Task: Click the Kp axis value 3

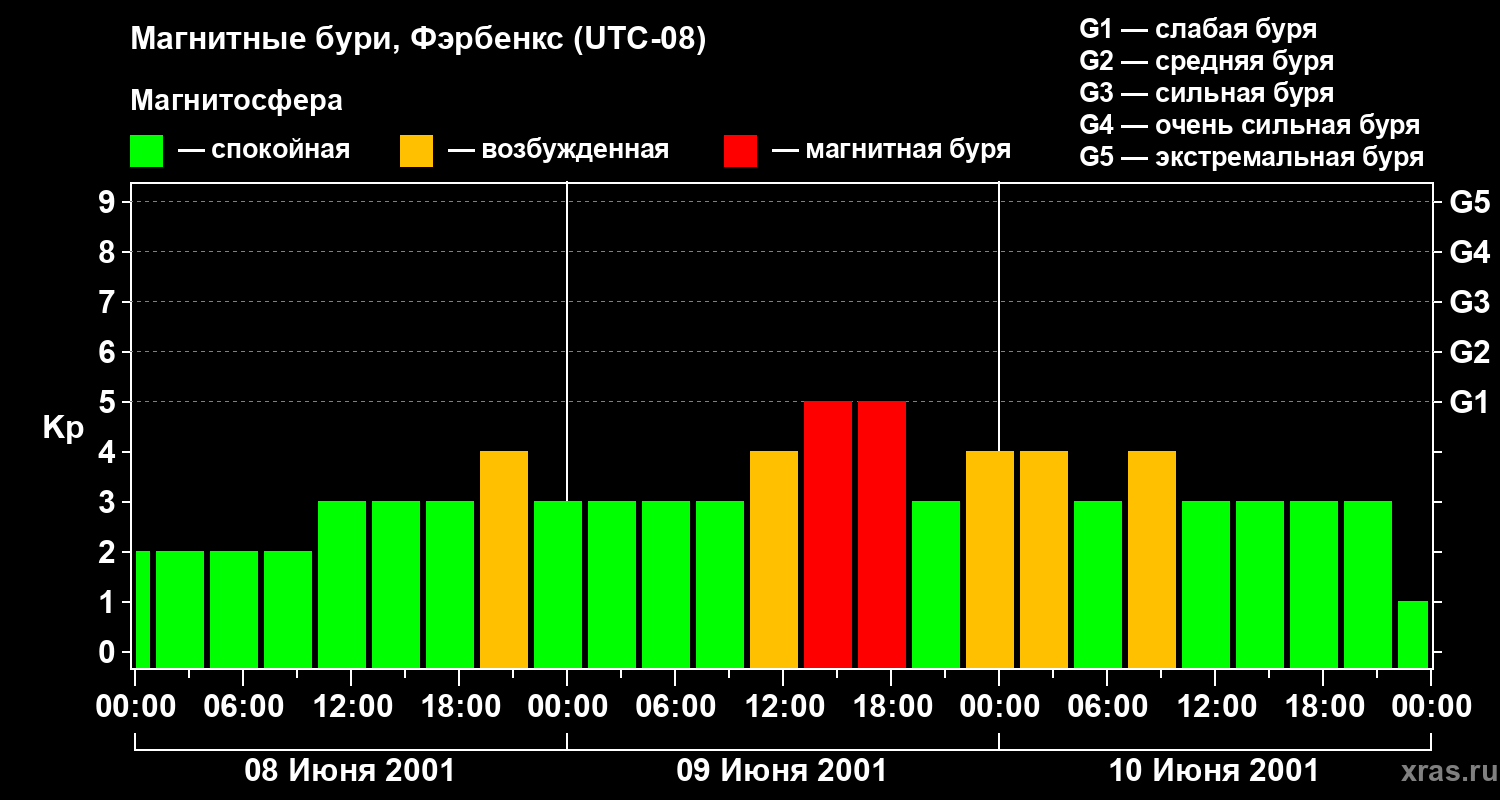Action: pyautogui.click(x=109, y=502)
